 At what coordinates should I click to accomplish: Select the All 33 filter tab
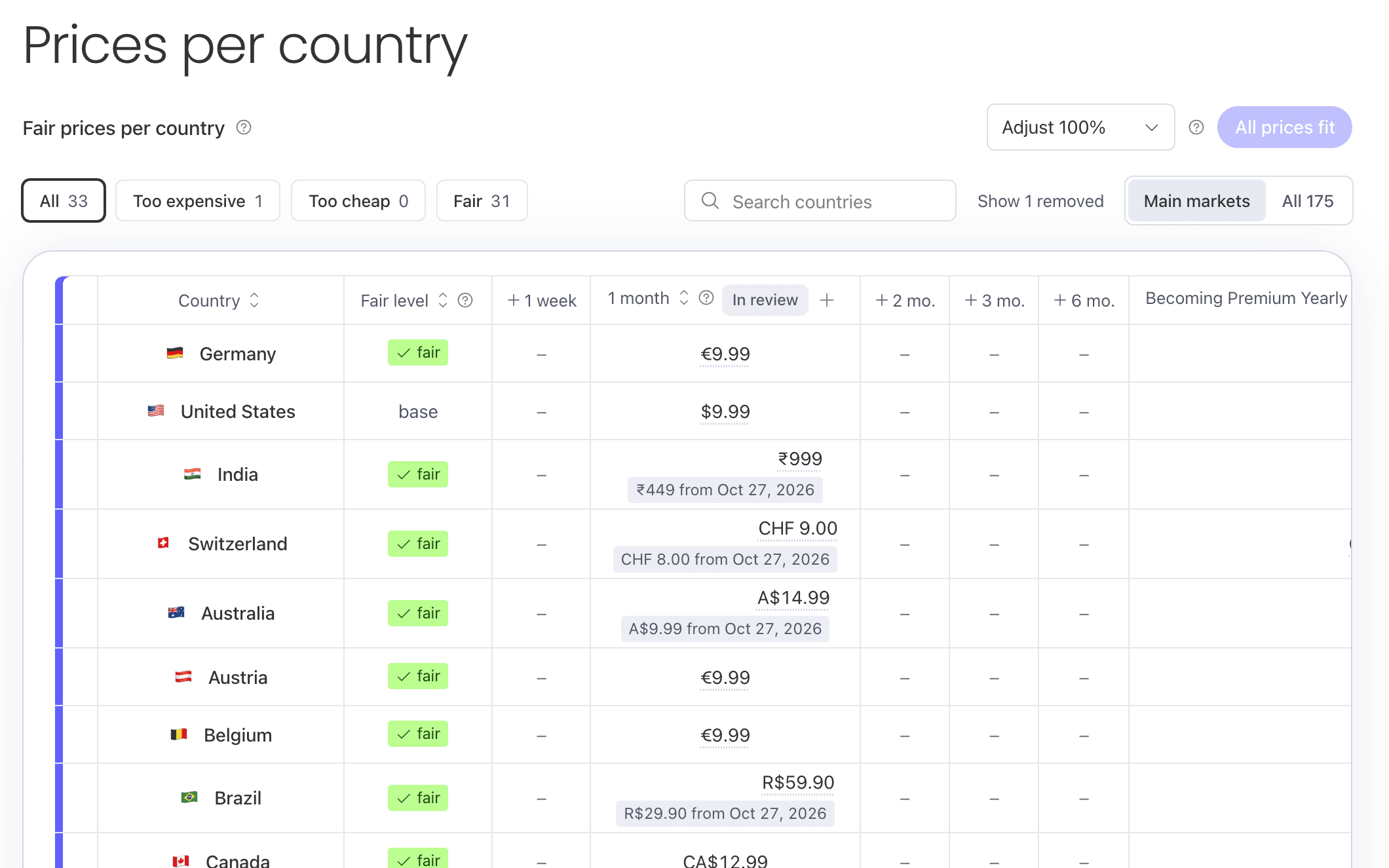(64, 200)
